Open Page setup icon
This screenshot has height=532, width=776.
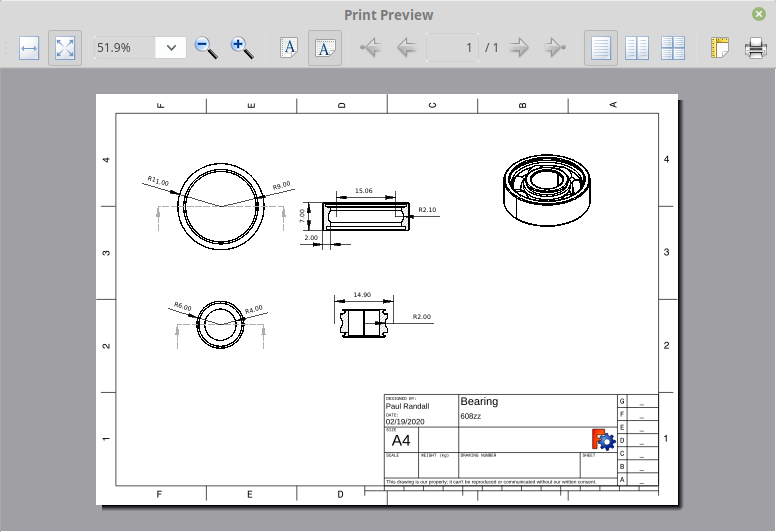coord(720,48)
